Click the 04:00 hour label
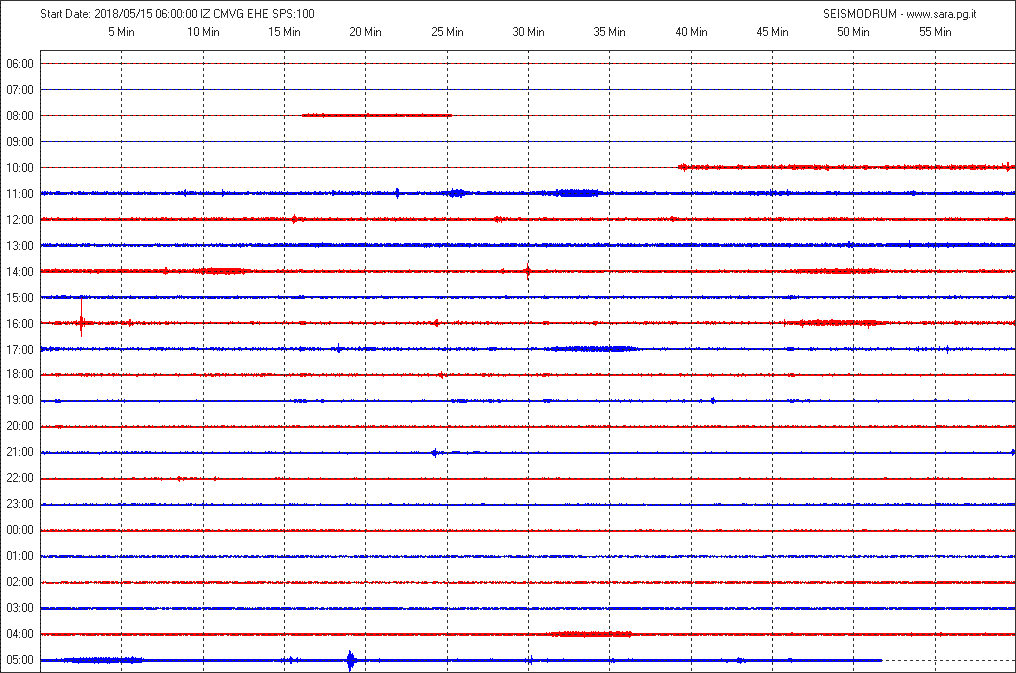Viewport: 1016px width, 673px height. [x=20, y=633]
